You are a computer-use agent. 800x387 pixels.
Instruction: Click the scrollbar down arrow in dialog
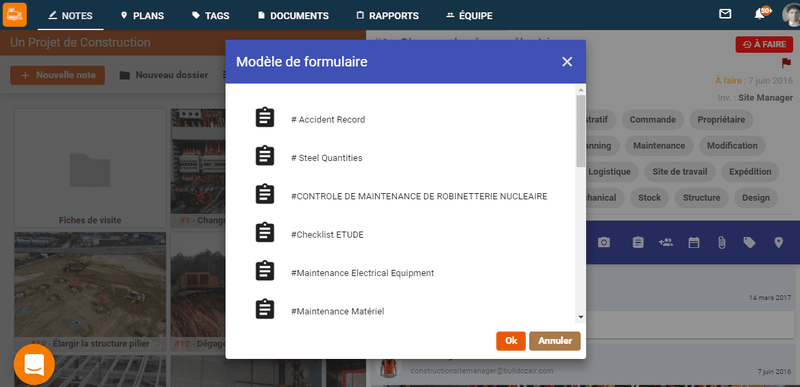(x=581, y=317)
